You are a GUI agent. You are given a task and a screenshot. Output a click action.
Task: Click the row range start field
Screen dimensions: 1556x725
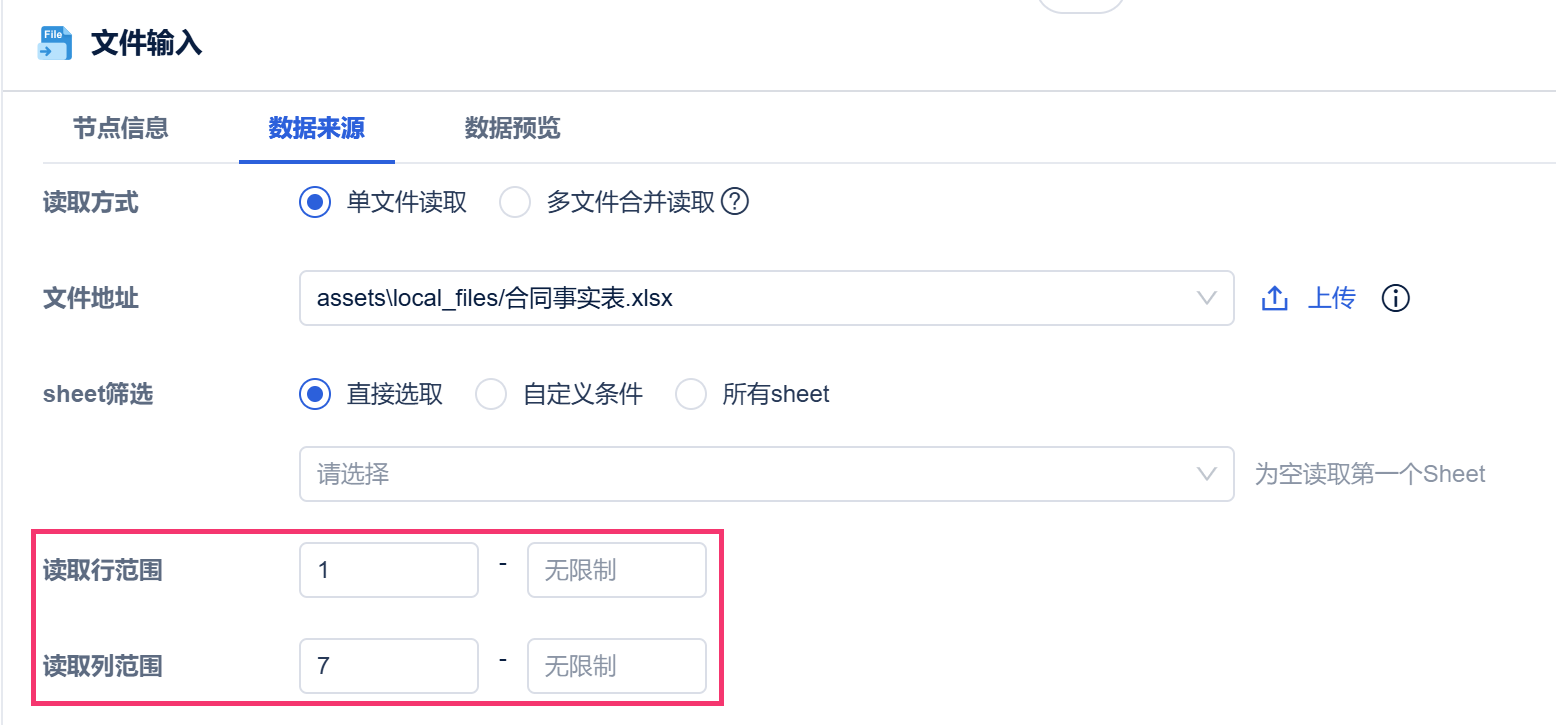tap(388, 570)
